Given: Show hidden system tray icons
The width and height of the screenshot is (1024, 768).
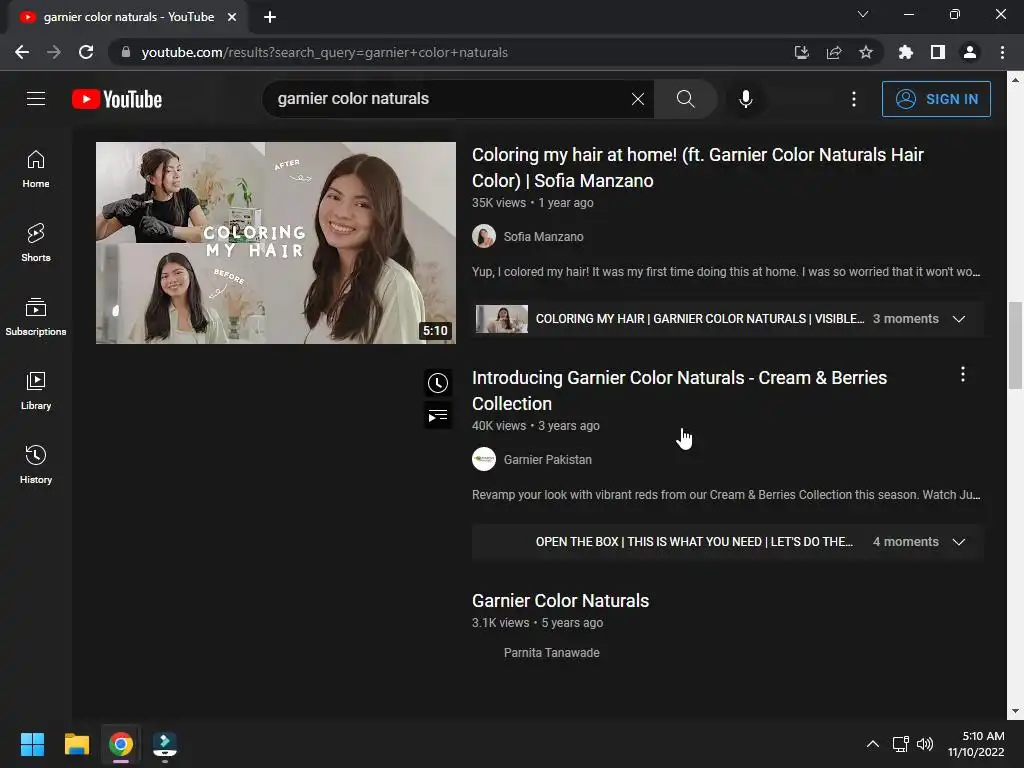Looking at the screenshot, I should click(872, 744).
